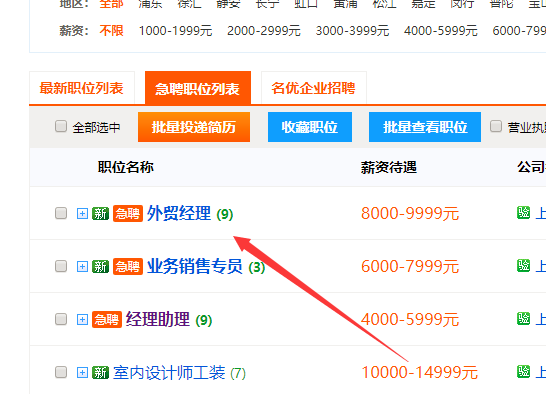Filter salary by 1000-1999元

176,31
